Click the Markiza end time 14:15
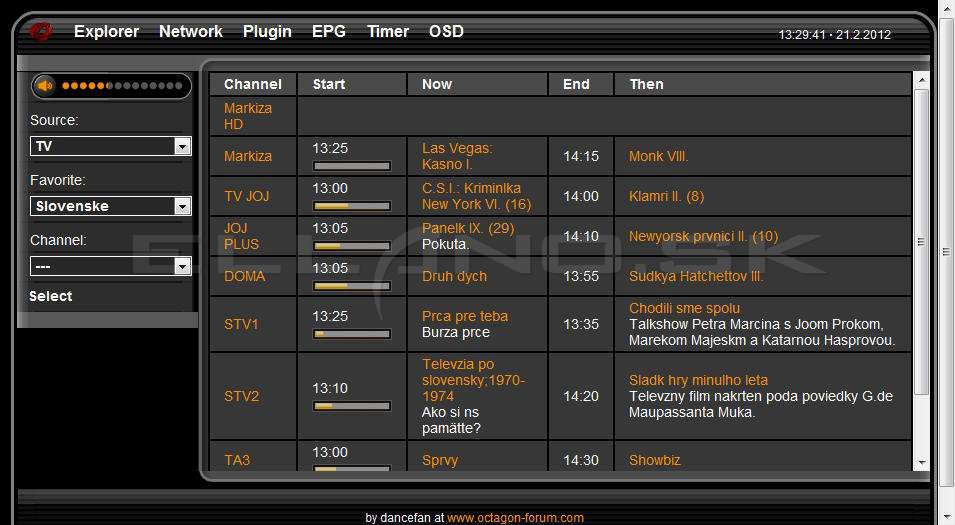Viewport: 955px width, 525px height. (x=580, y=156)
